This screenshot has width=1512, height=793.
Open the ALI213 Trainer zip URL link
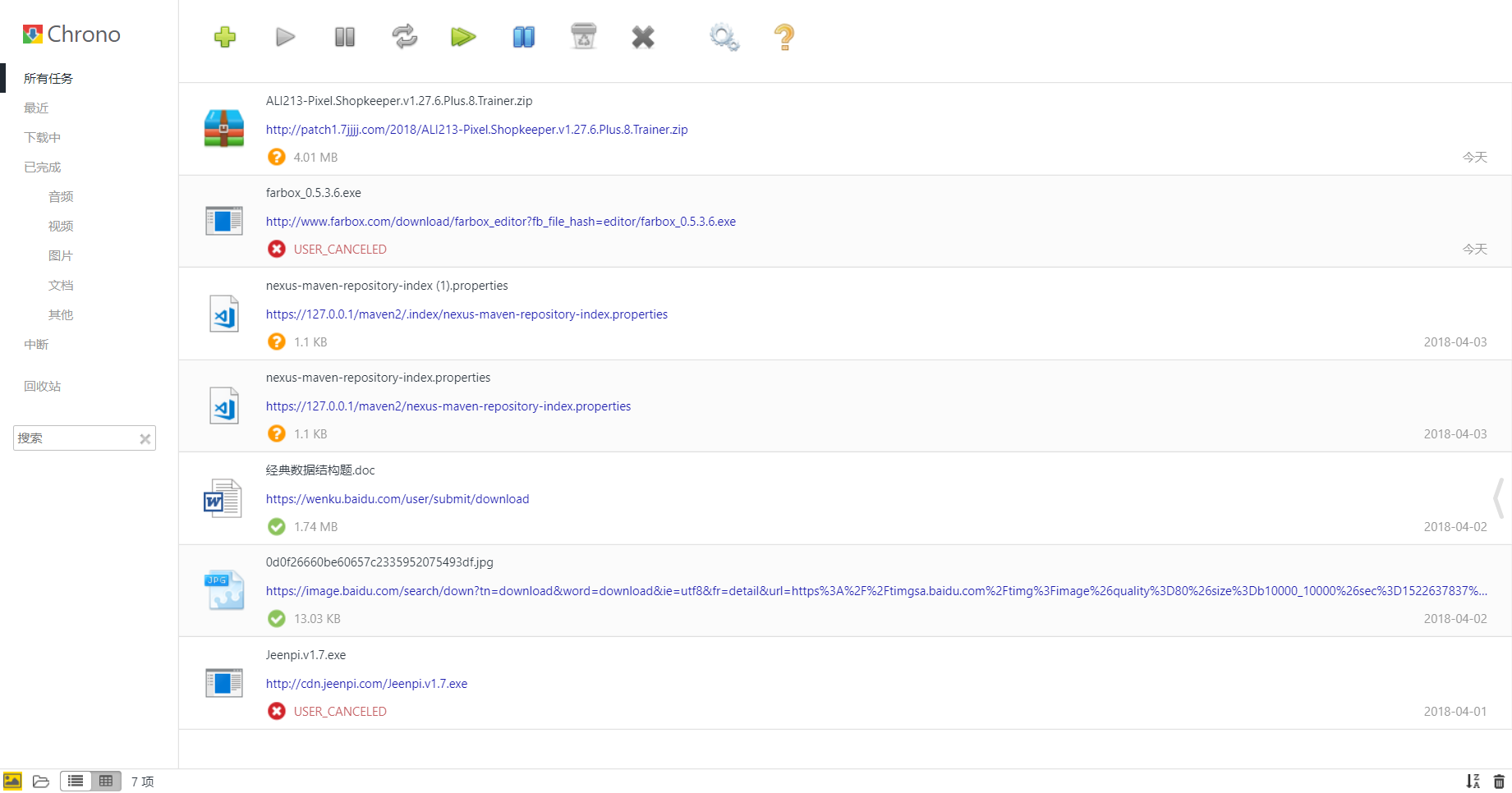pyautogui.click(x=477, y=130)
